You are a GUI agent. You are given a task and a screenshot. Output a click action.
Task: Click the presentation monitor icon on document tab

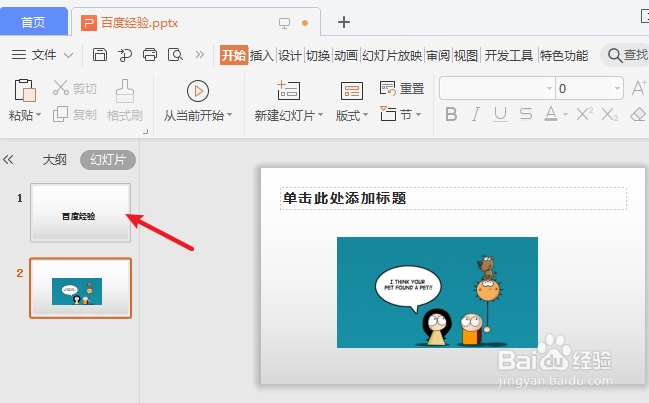click(x=284, y=23)
